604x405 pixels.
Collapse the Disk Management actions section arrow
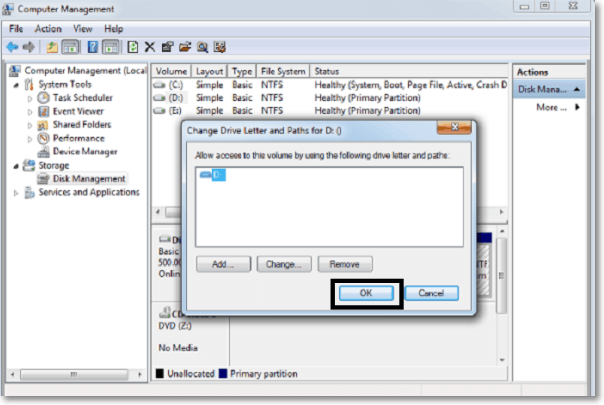577,89
